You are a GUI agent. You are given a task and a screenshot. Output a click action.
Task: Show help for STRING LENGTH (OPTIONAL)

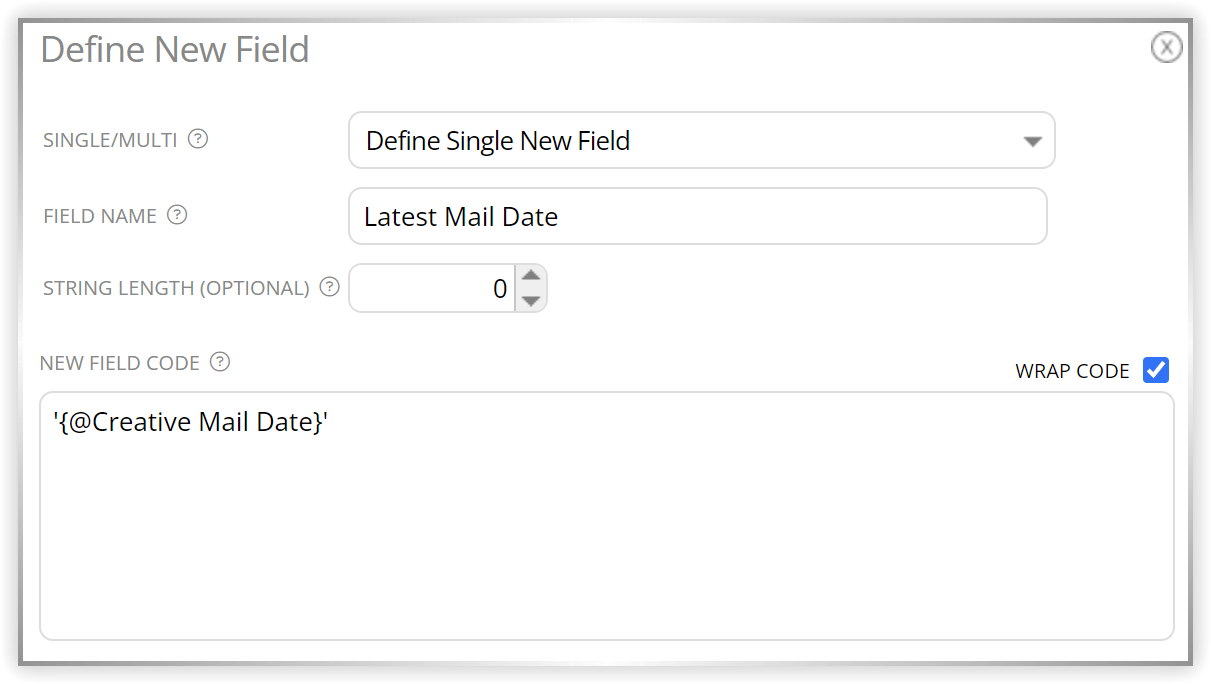click(330, 287)
